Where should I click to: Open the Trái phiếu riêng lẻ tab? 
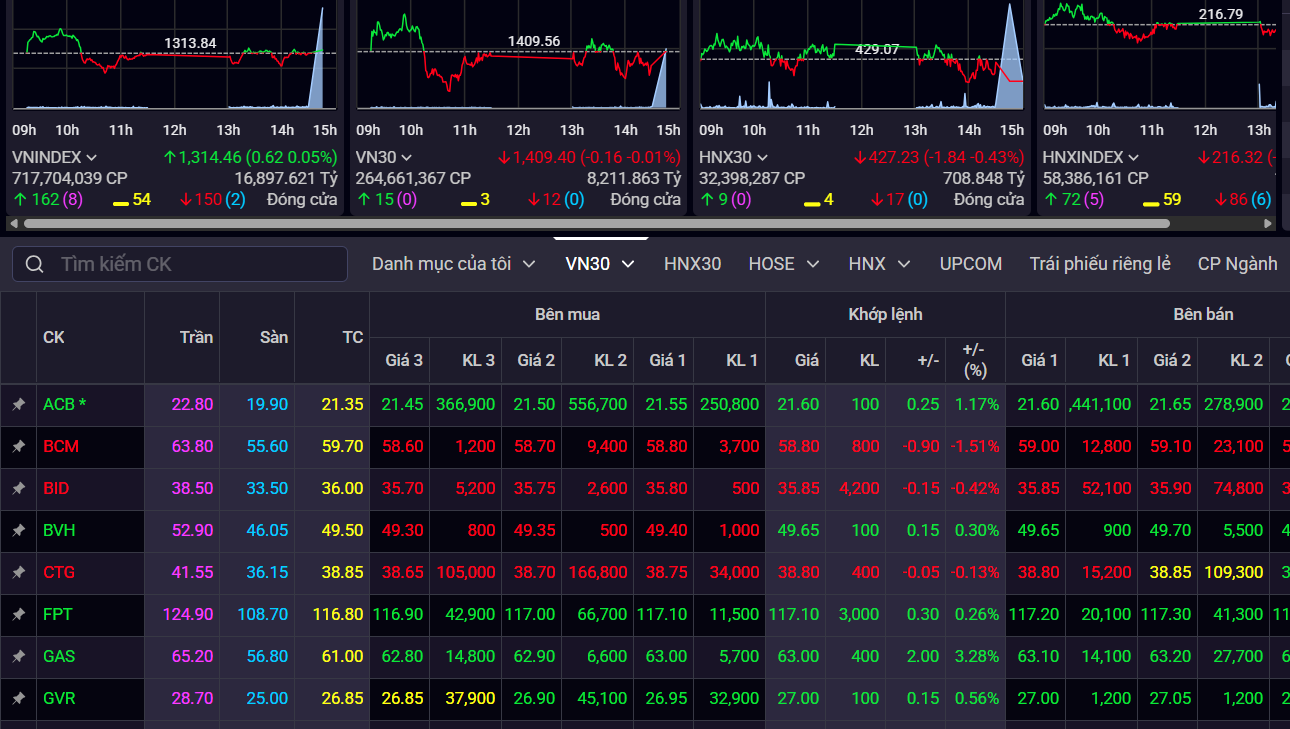[x=1100, y=264]
